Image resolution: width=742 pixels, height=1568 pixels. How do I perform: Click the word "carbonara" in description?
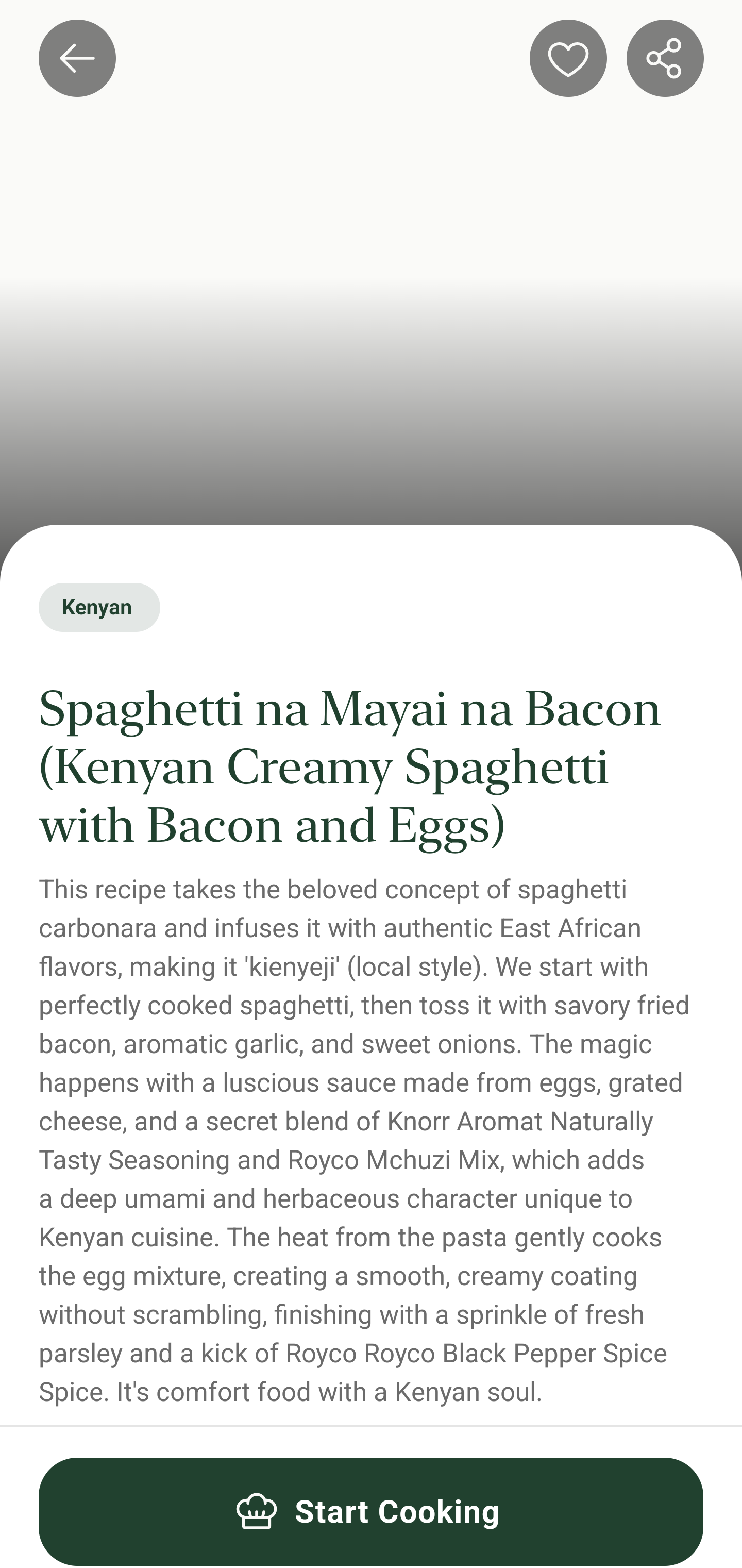[x=97, y=928]
